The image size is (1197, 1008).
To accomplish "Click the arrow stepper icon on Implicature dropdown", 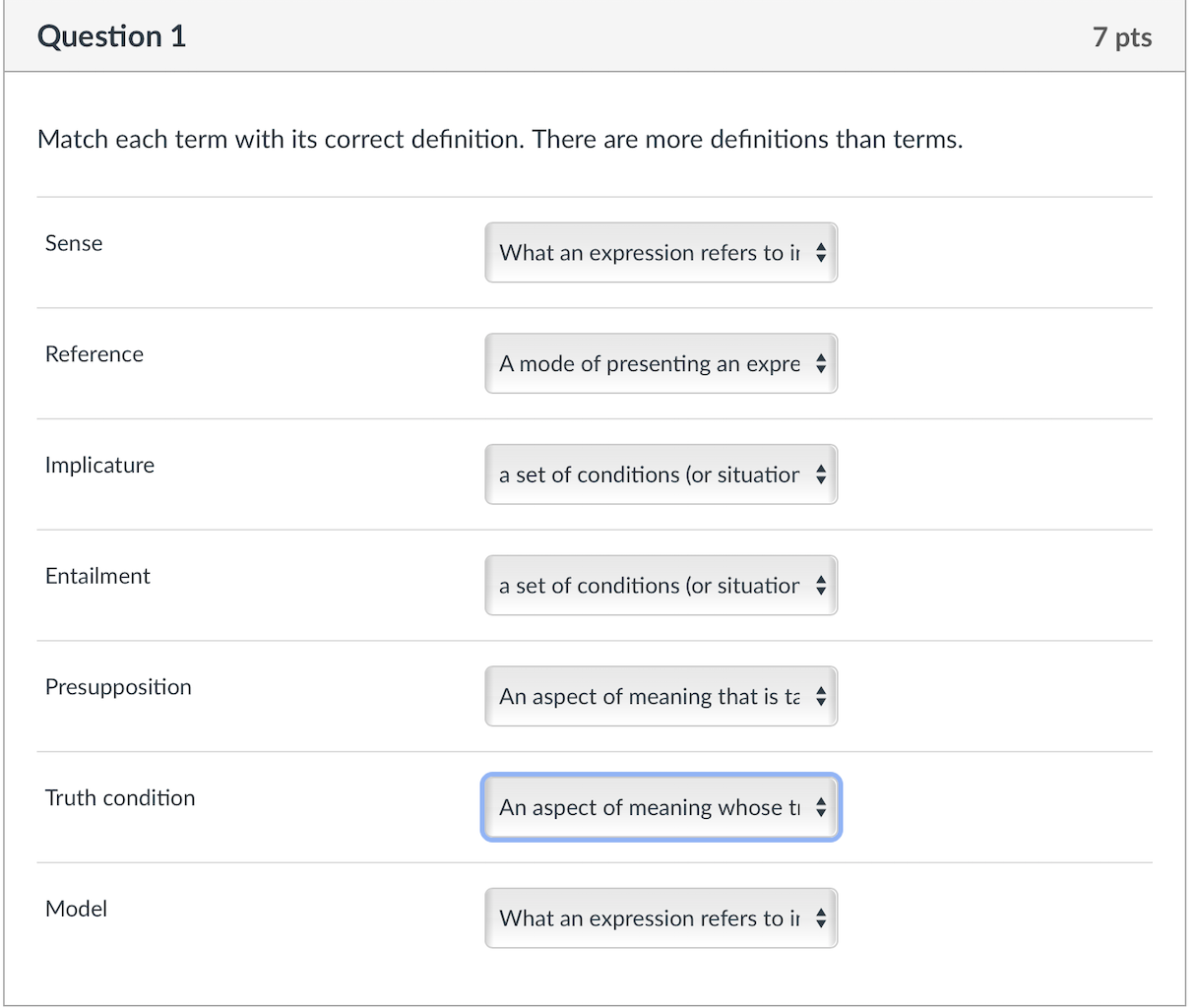I will (x=821, y=474).
